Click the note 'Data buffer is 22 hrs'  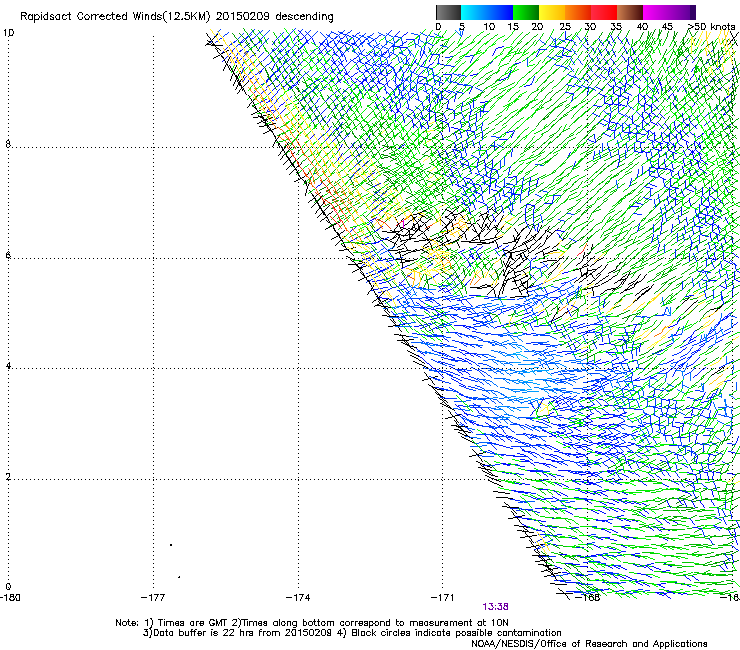pos(204,633)
